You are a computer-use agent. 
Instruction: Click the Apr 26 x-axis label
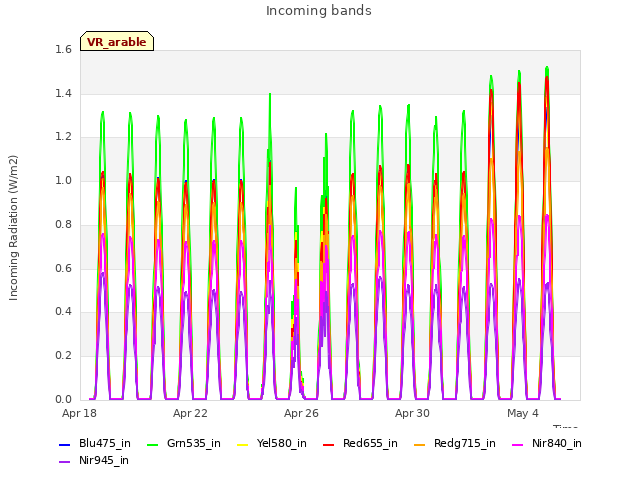click(x=301, y=413)
